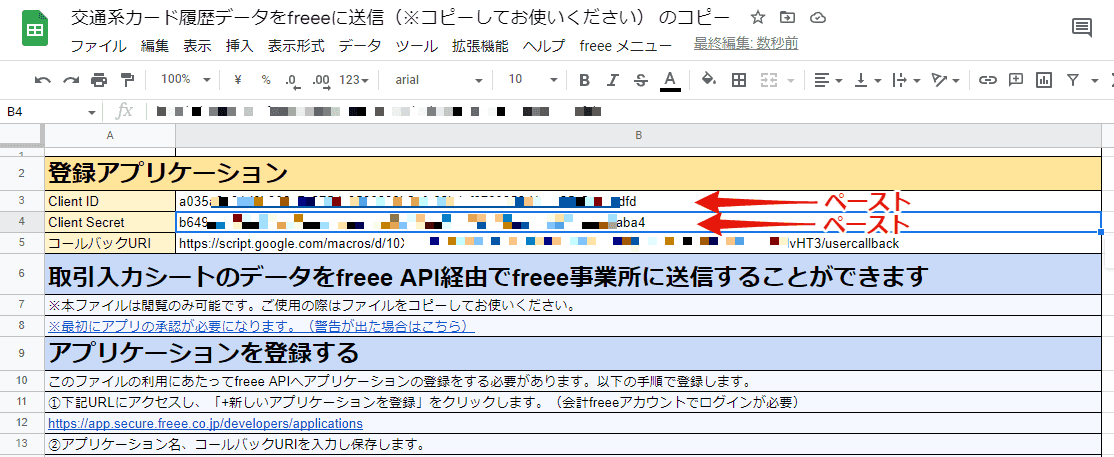Open the text wrapping dropdown
Image resolution: width=1114 pixels, height=457 pixels.
pos(907,80)
